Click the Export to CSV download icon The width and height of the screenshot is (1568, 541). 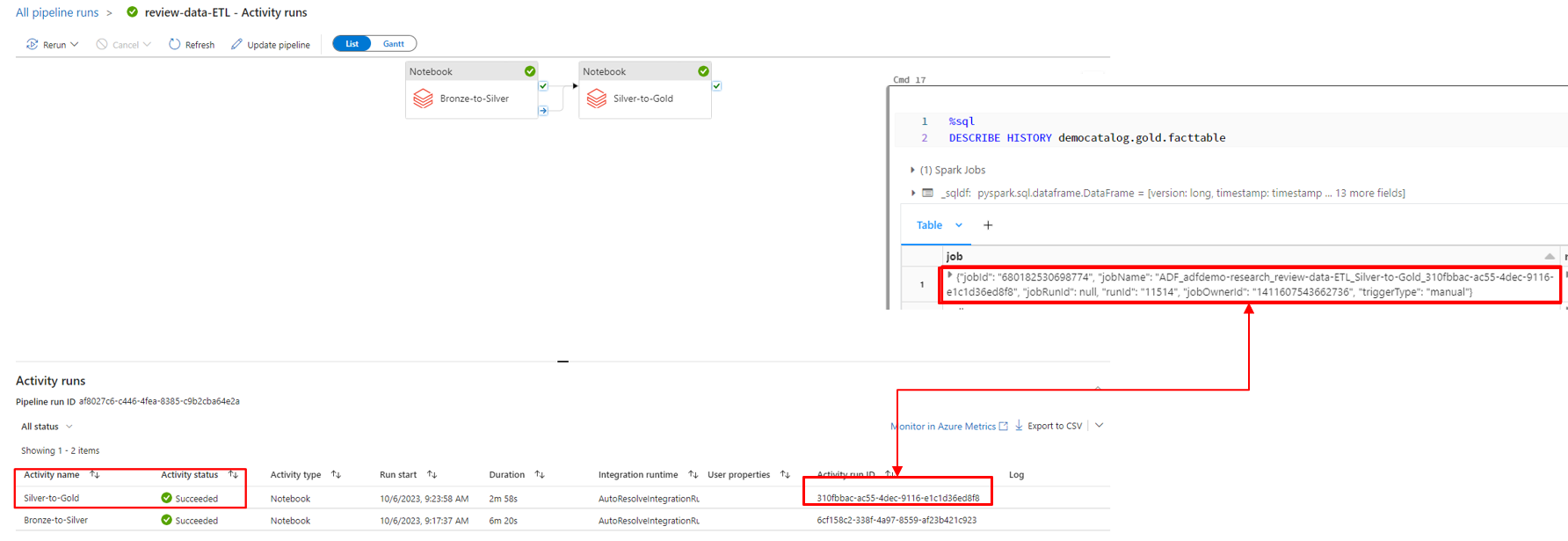(x=1019, y=426)
